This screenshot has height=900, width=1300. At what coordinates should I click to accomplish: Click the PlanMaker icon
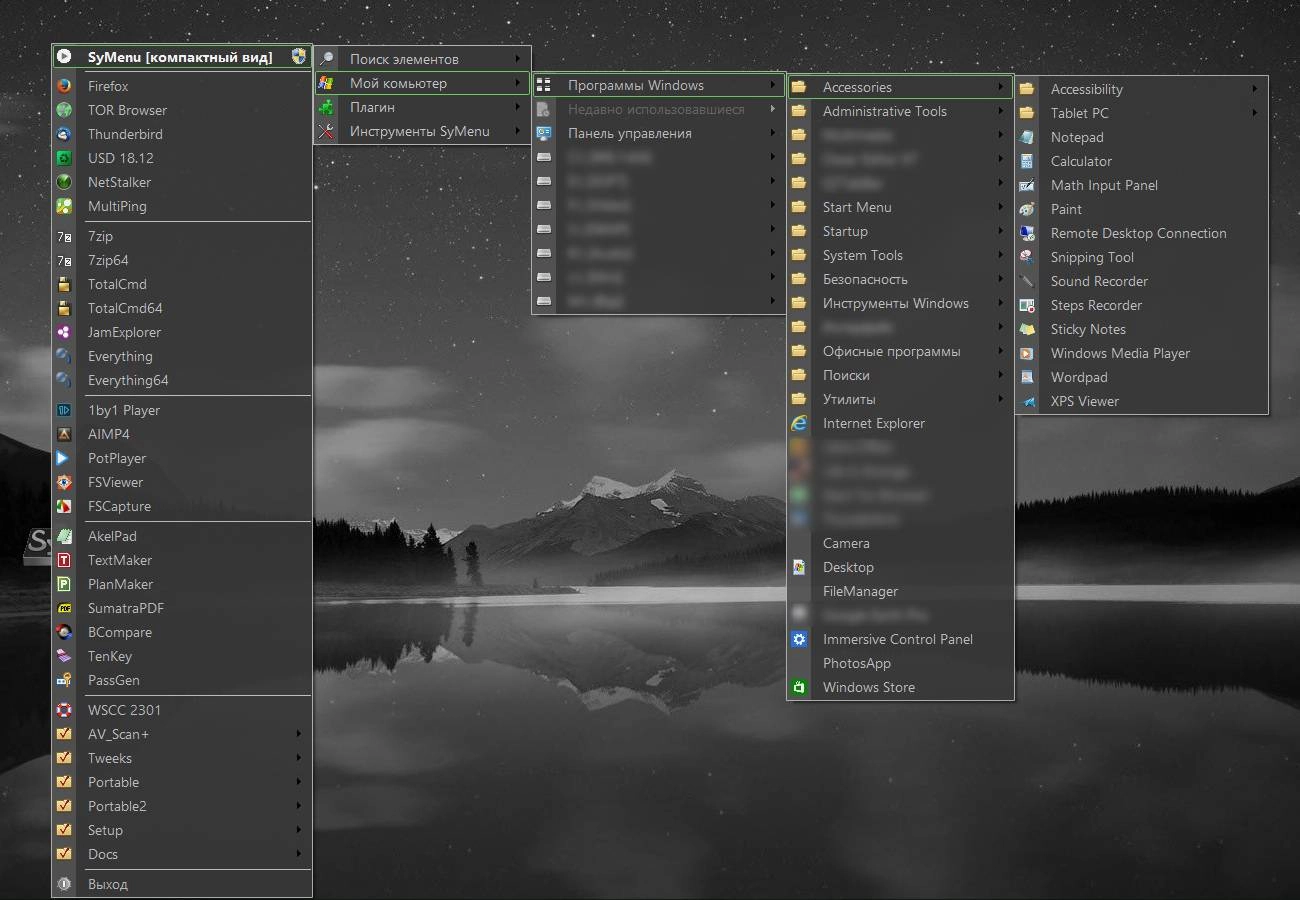[64, 584]
